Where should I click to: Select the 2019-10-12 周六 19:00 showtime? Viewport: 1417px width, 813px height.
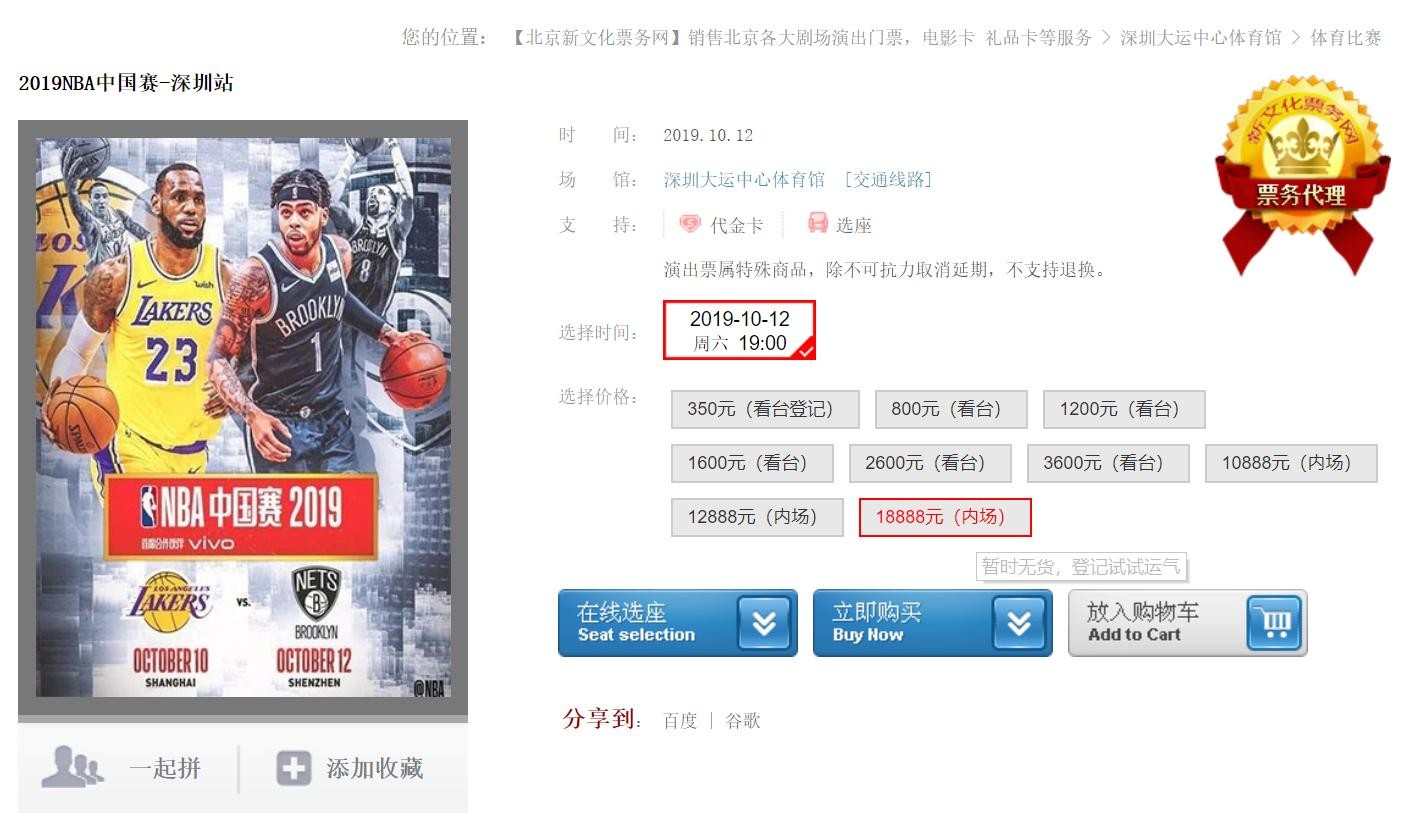tap(740, 330)
